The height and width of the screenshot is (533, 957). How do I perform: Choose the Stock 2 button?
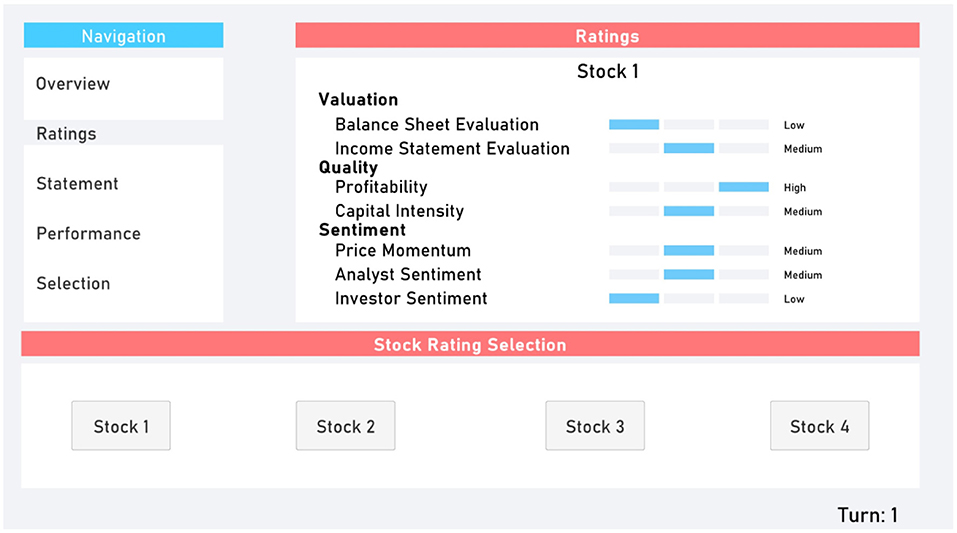(345, 426)
